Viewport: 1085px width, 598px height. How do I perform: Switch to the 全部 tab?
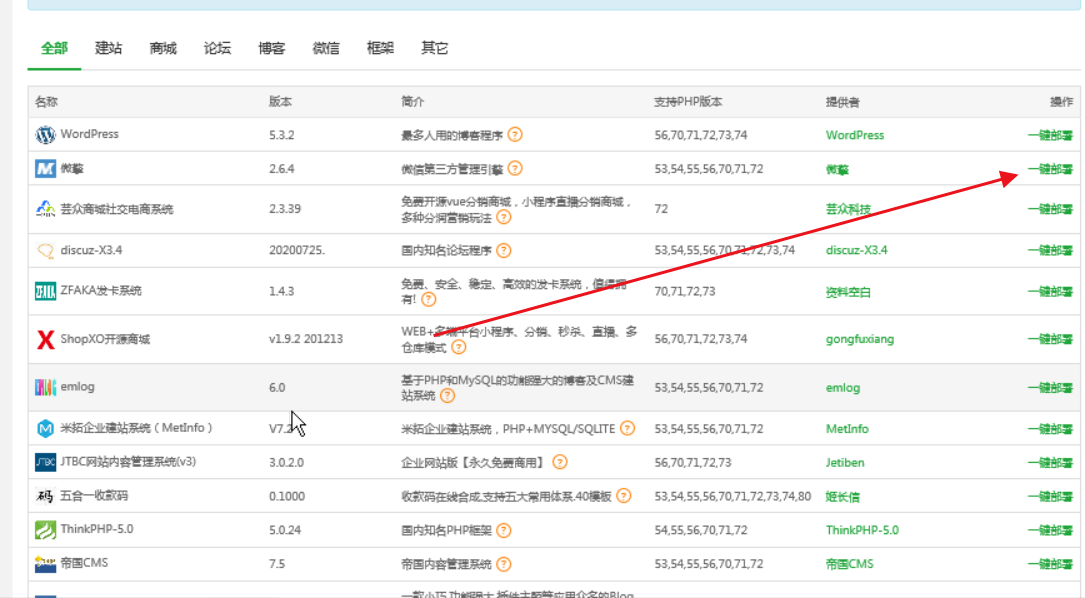click(54, 48)
